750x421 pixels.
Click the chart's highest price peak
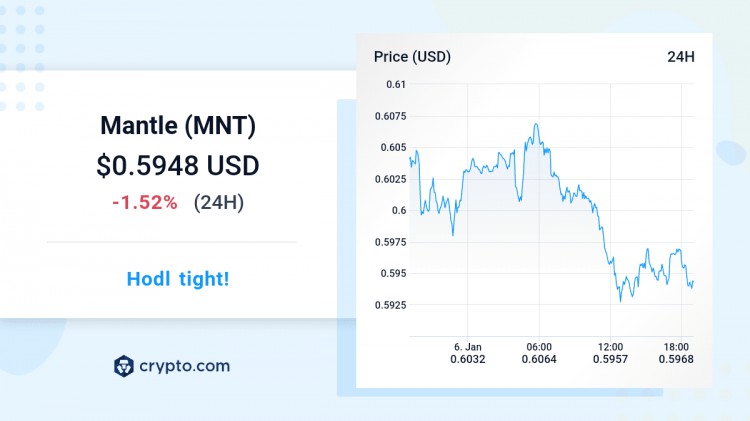point(536,125)
